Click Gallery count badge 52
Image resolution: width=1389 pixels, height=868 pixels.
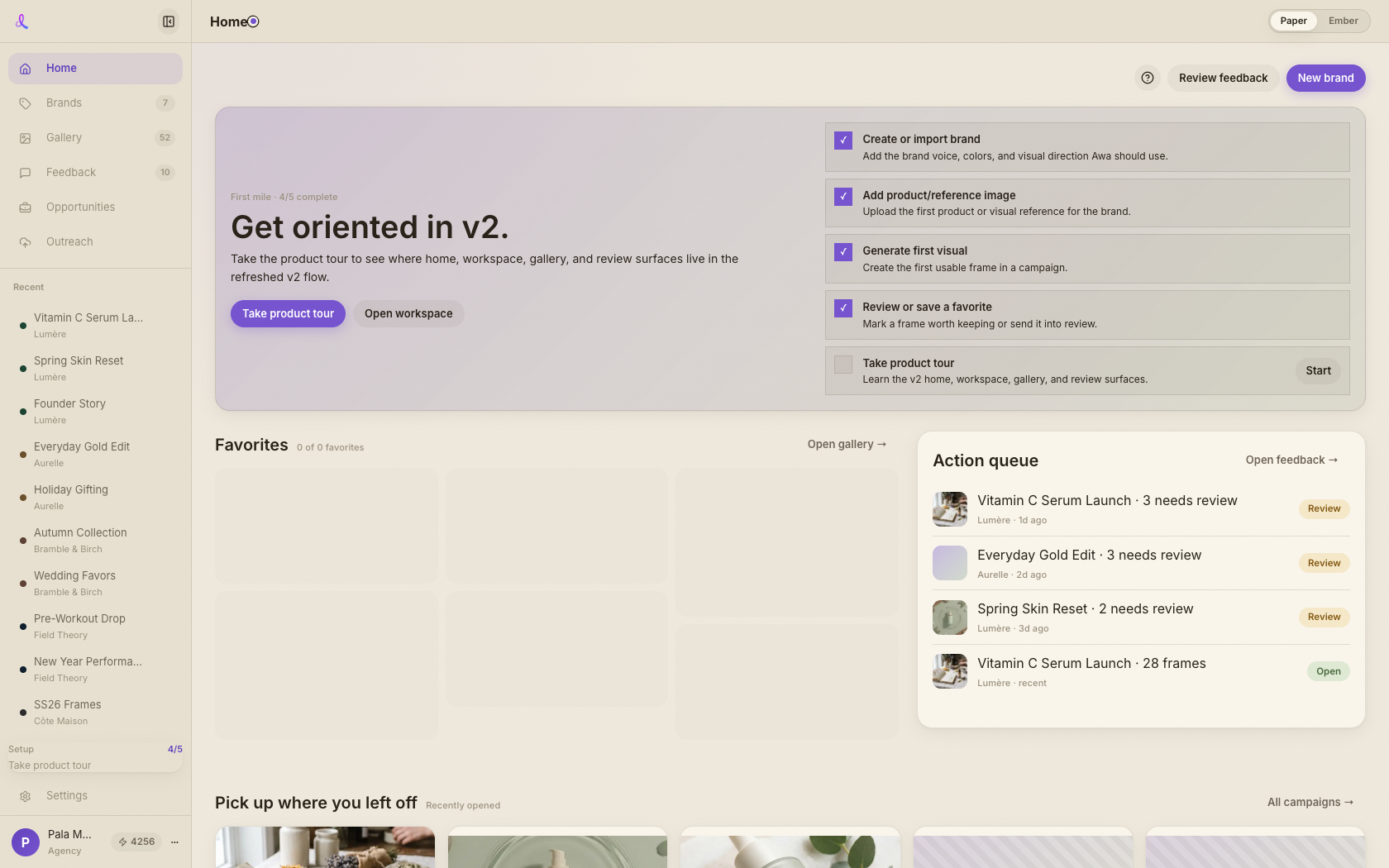(165, 138)
